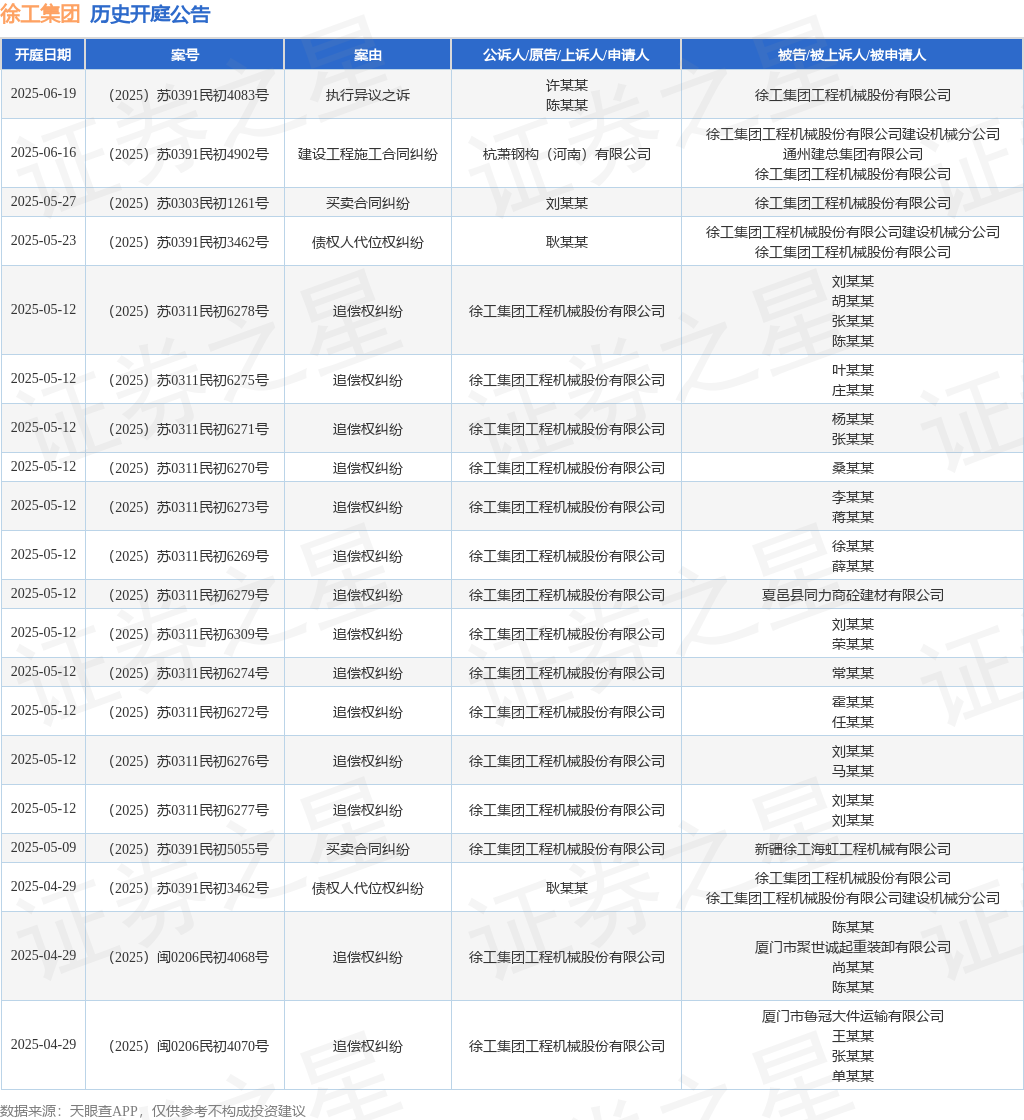The image size is (1024, 1120).
Task: Click the 案由 column header
Action: click(x=368, y=54)
